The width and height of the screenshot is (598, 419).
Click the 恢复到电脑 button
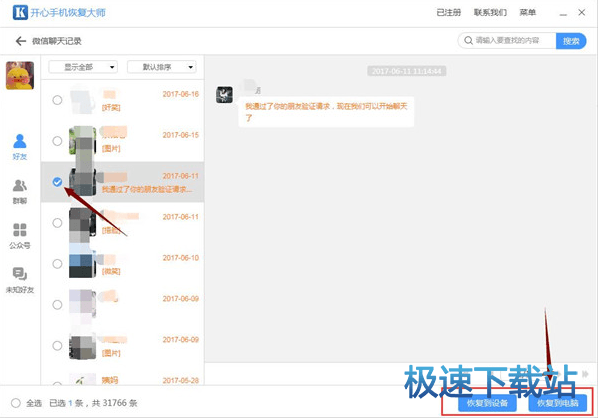558,403
